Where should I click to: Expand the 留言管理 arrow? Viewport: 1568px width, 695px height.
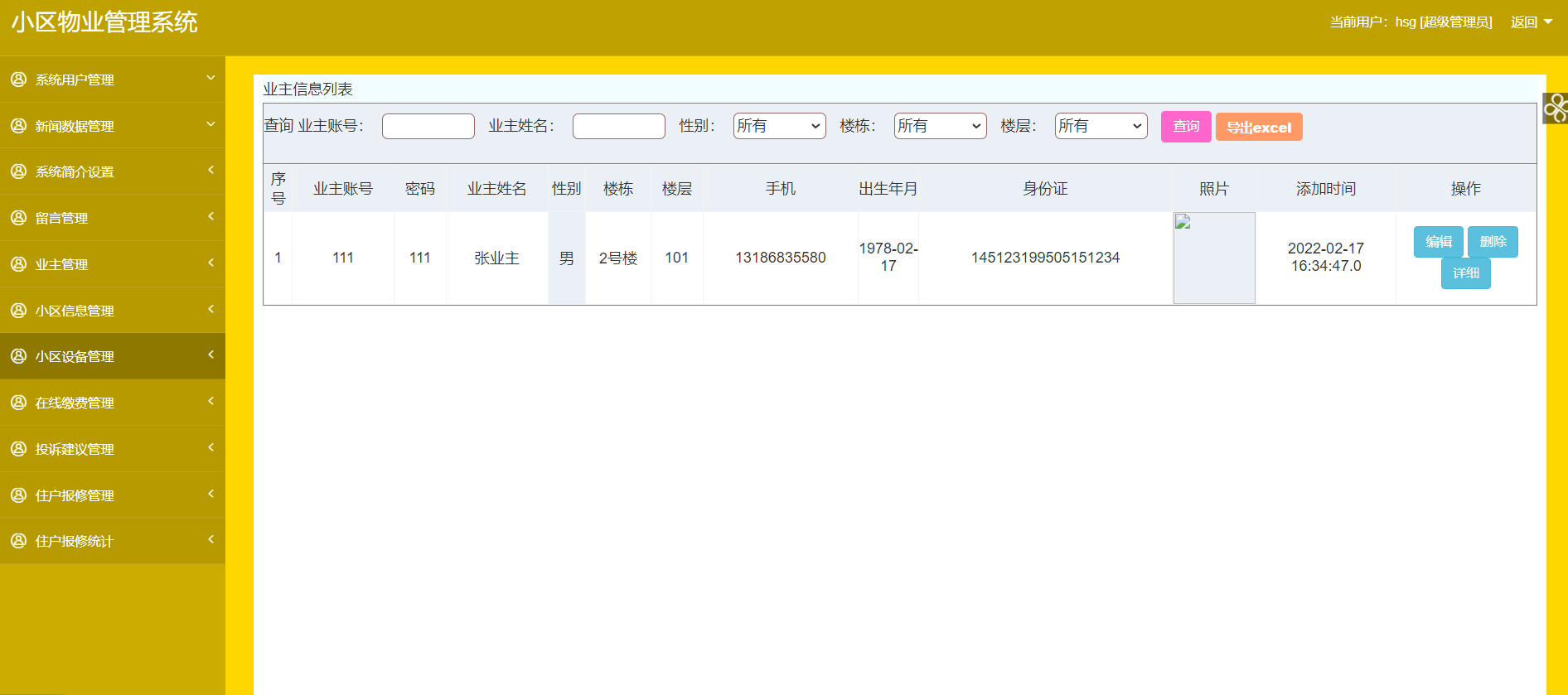[x=211, y=216]
